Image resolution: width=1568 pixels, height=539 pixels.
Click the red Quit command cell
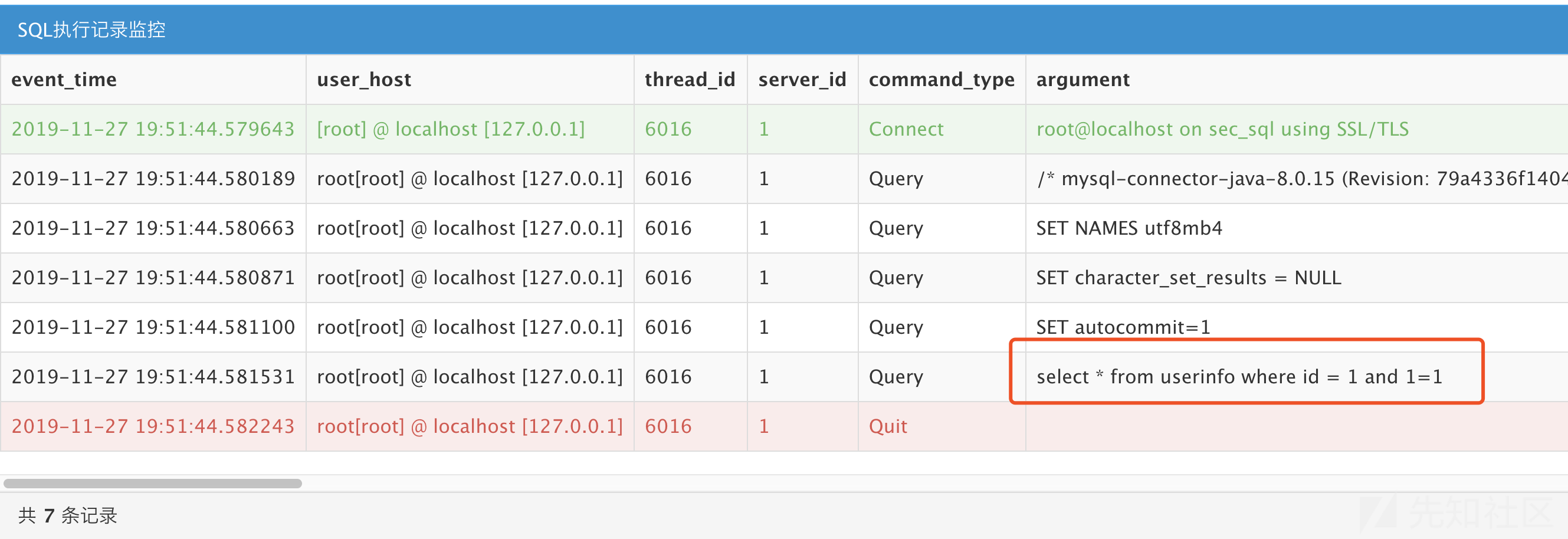pos(887,426)
